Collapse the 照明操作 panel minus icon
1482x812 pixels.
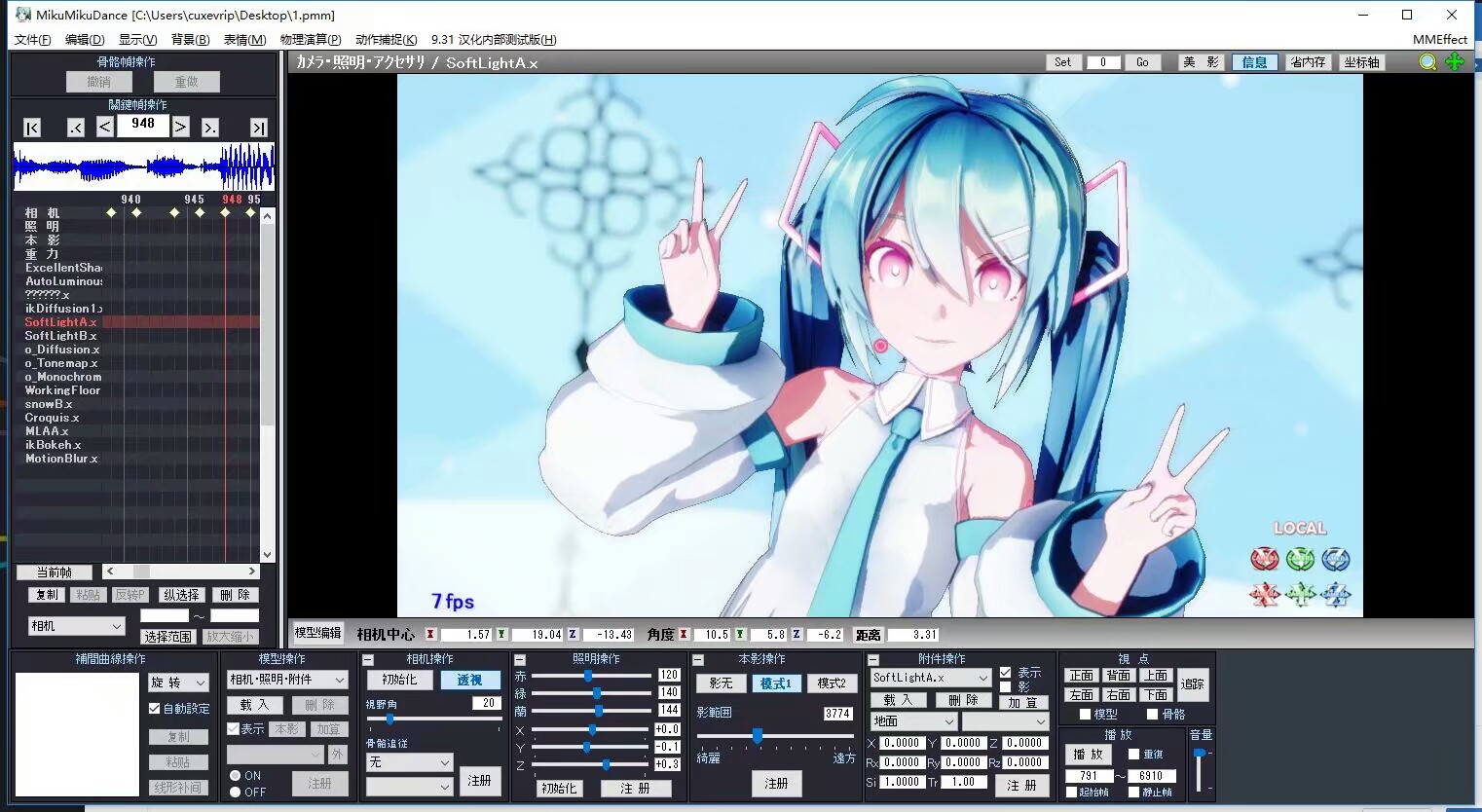tap(520, 660)
